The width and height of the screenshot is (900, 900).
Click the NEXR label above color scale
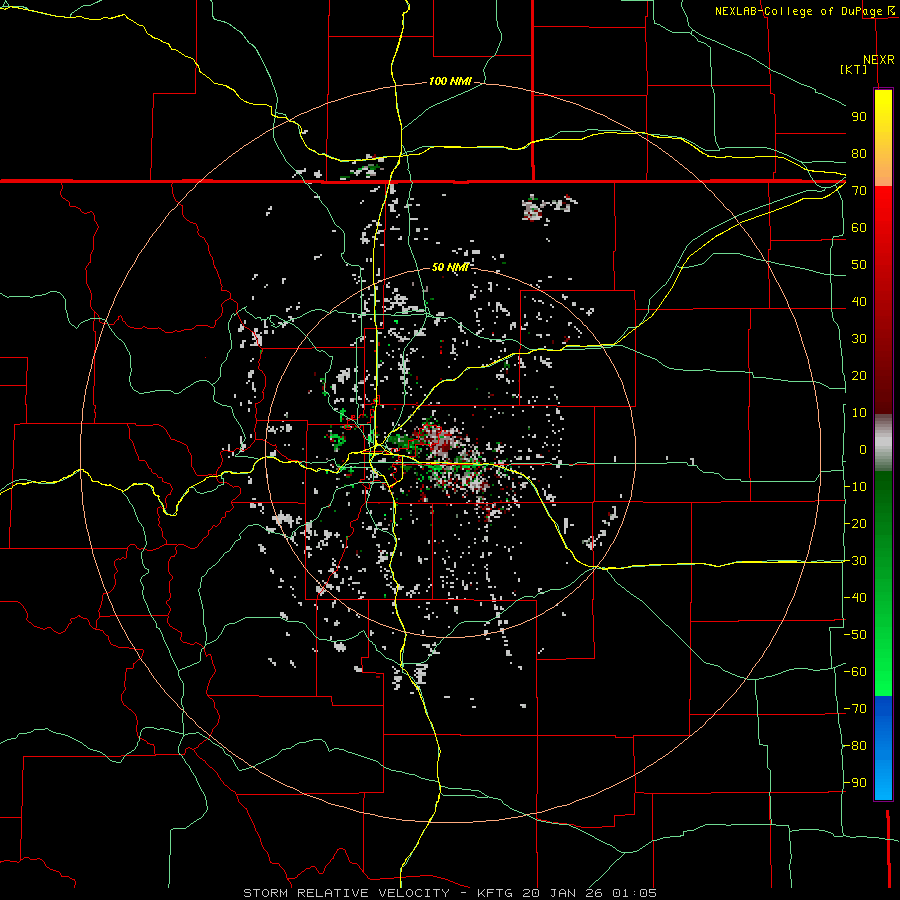point(879,60)
